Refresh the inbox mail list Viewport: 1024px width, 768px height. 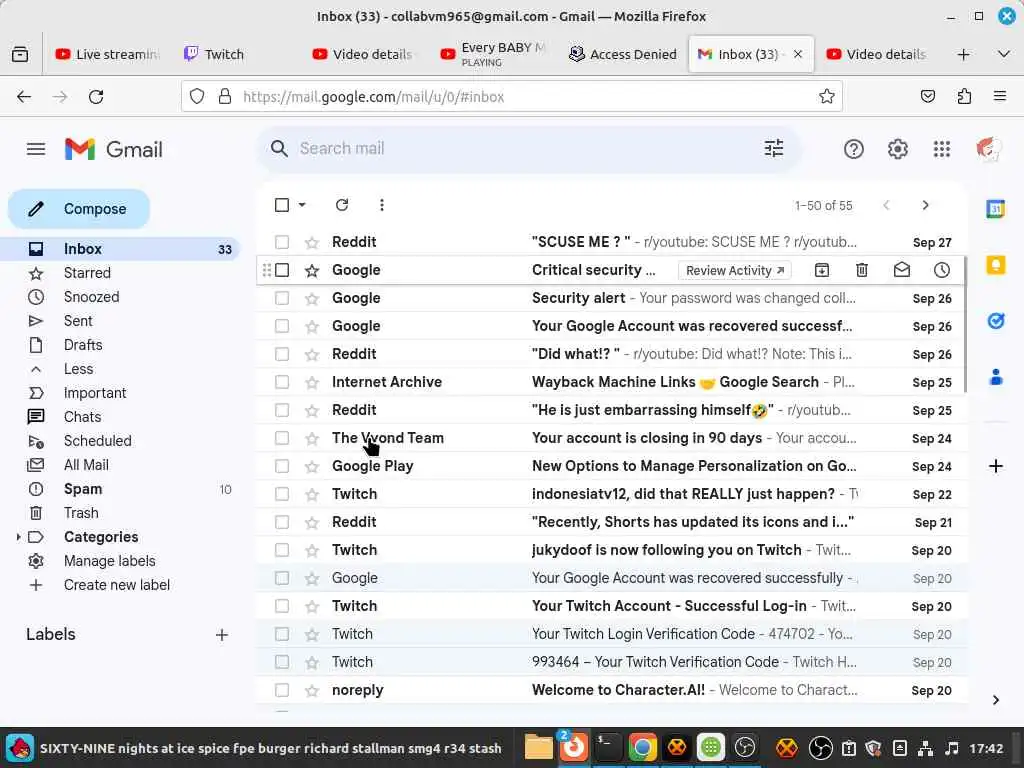tap(342, 205)
